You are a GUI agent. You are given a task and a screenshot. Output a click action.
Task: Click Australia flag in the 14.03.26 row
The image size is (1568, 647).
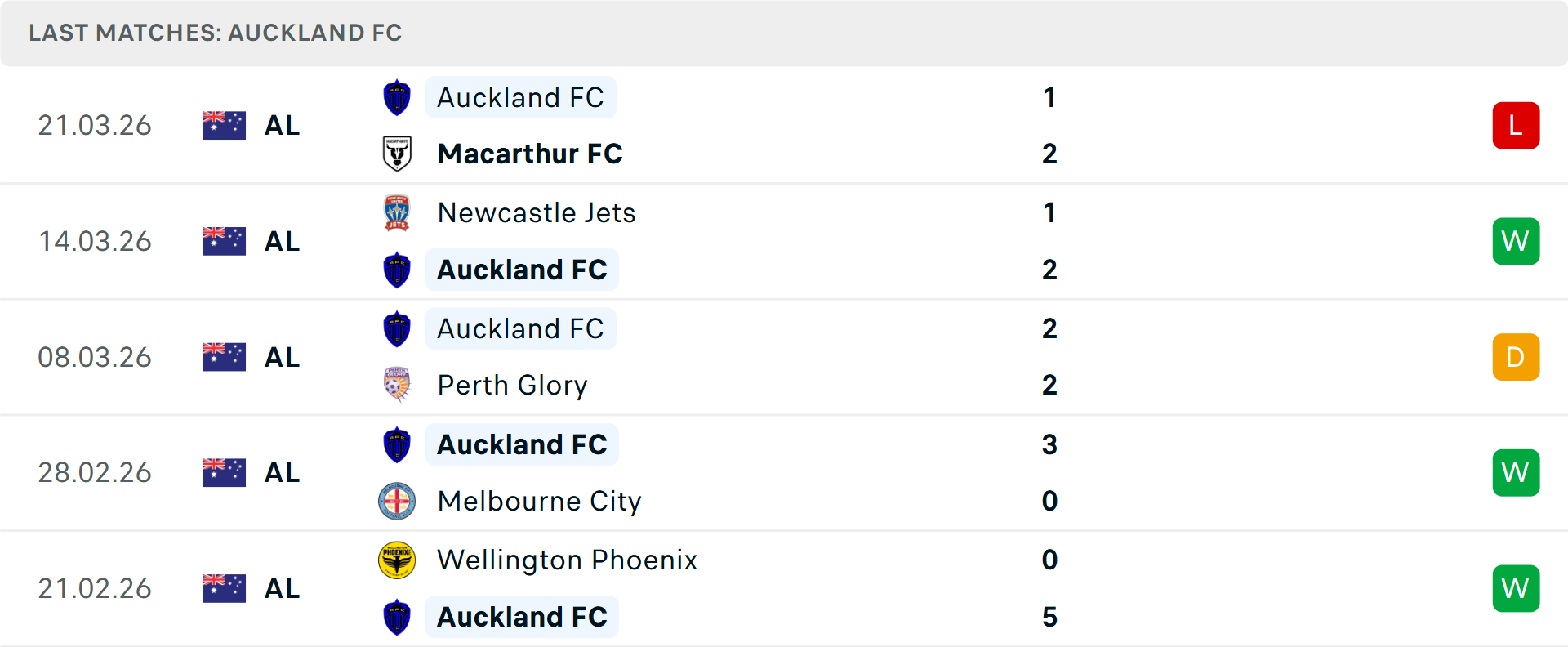point(225,241)
